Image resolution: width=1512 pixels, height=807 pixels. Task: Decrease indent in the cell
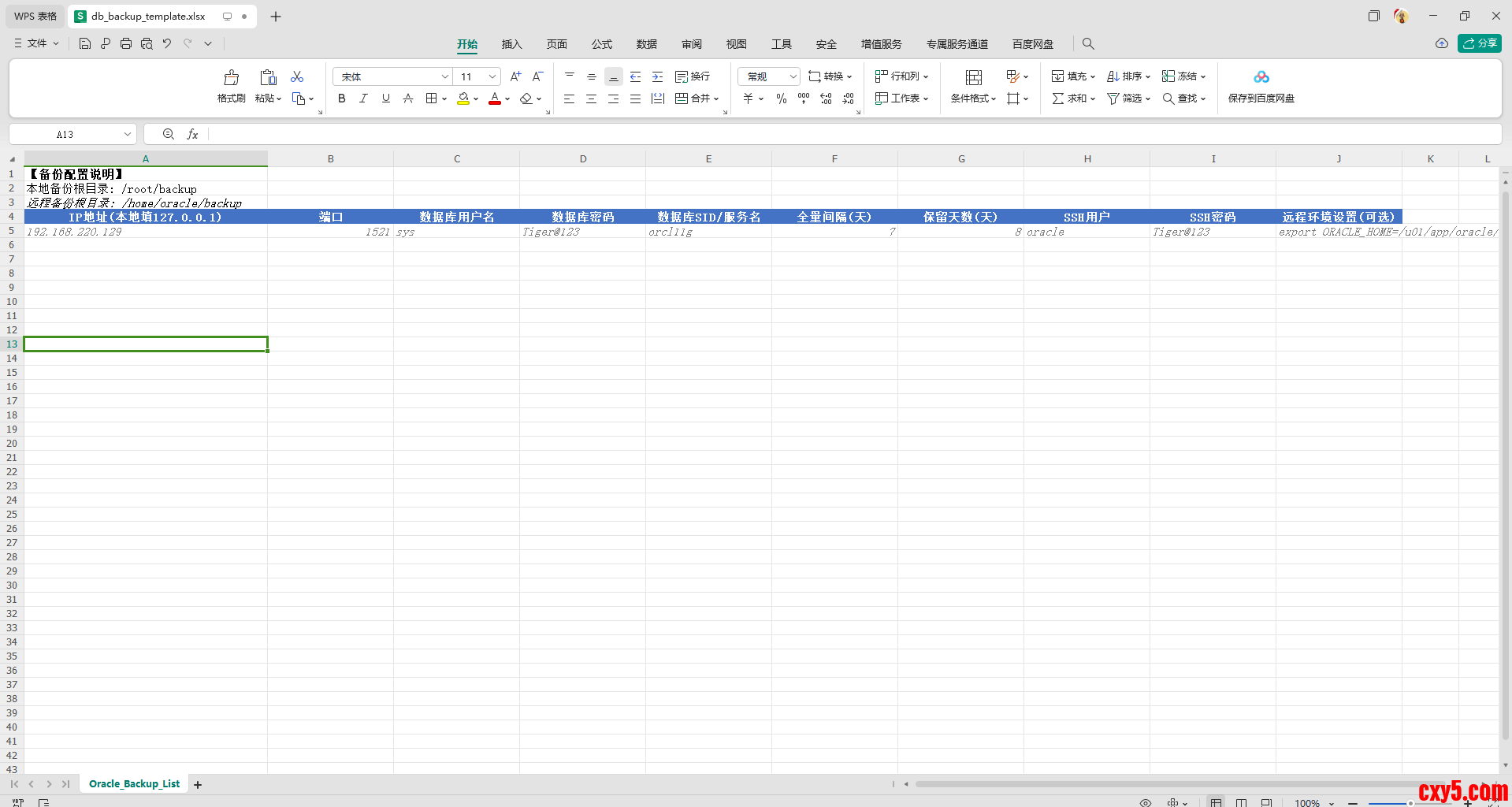point(636,76)
